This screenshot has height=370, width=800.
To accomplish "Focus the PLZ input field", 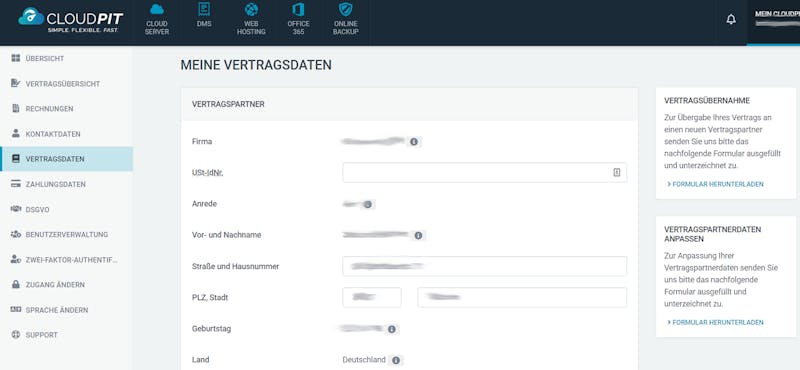I will [372, 298].
